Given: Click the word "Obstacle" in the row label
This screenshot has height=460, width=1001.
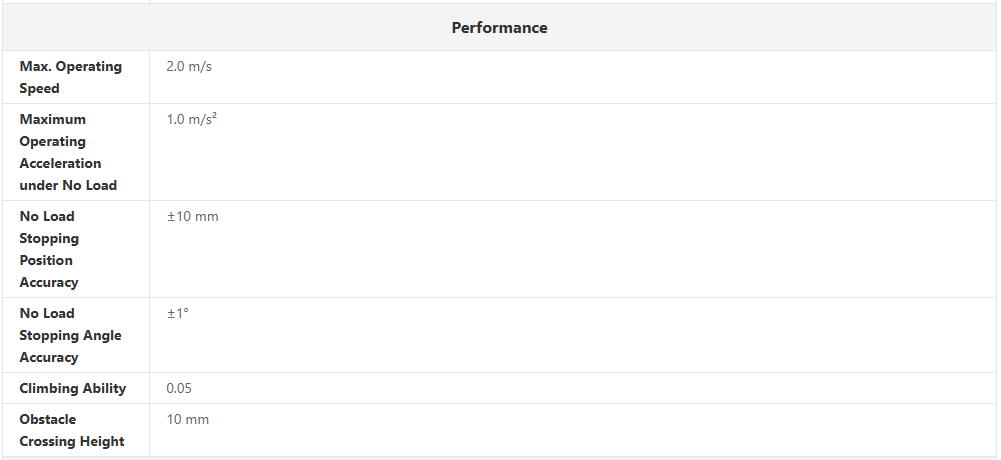Looking at the screenshot, I should point(48,419).
